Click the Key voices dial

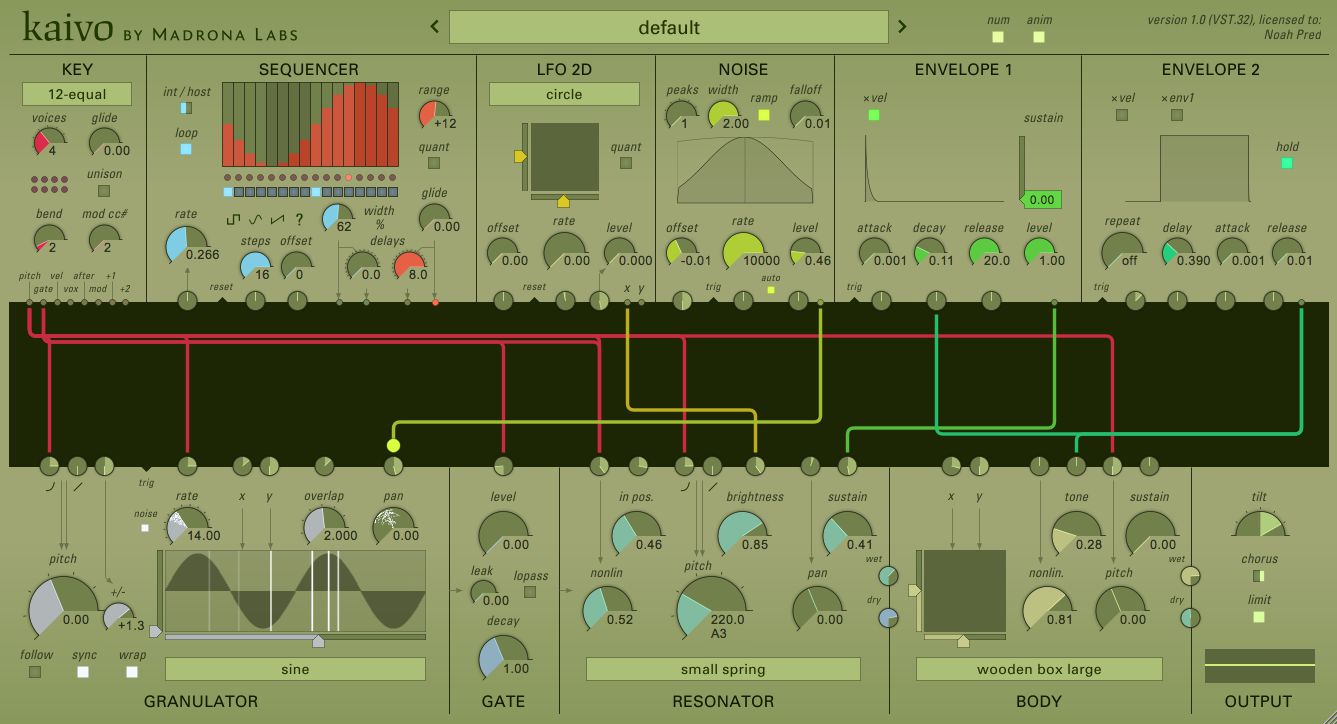point(49,142)
